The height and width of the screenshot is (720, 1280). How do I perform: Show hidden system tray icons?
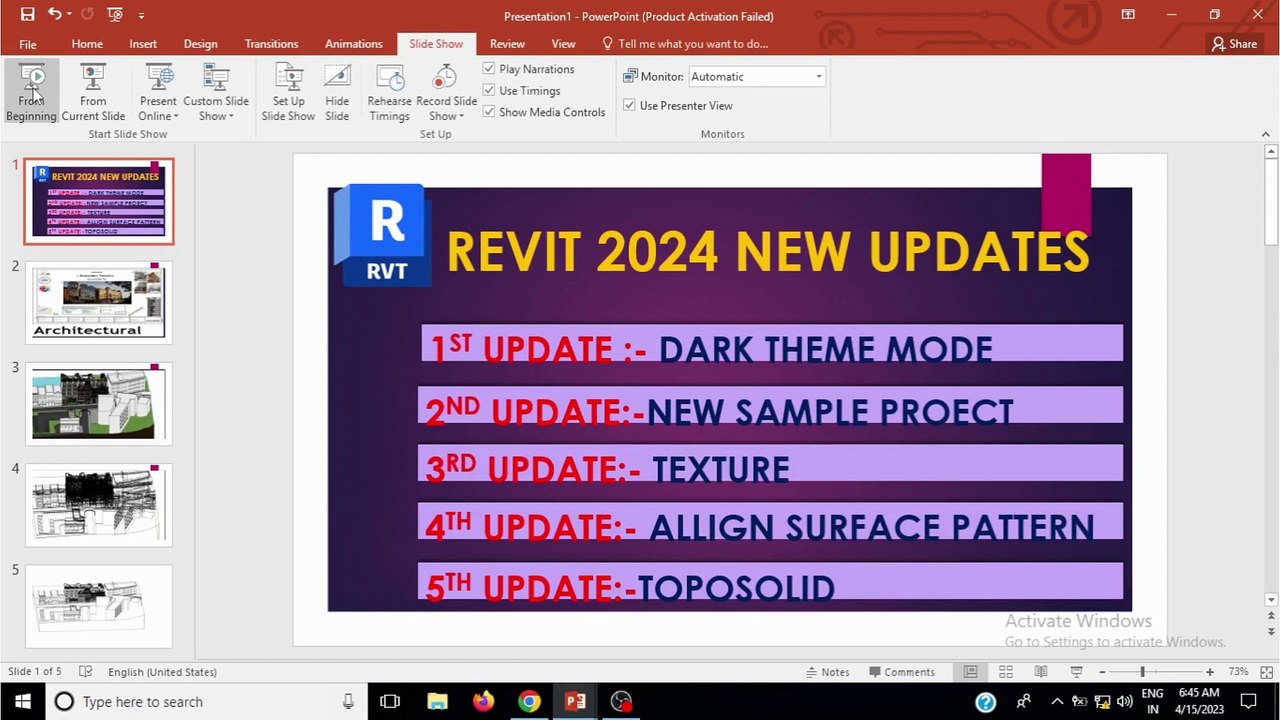[x=1057, y=701]
